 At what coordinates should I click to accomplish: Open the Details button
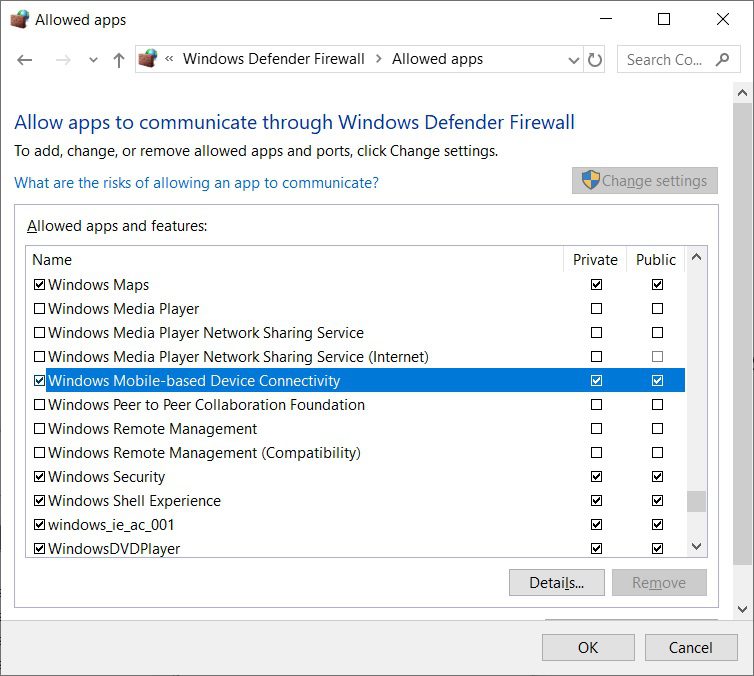point(556,583)
